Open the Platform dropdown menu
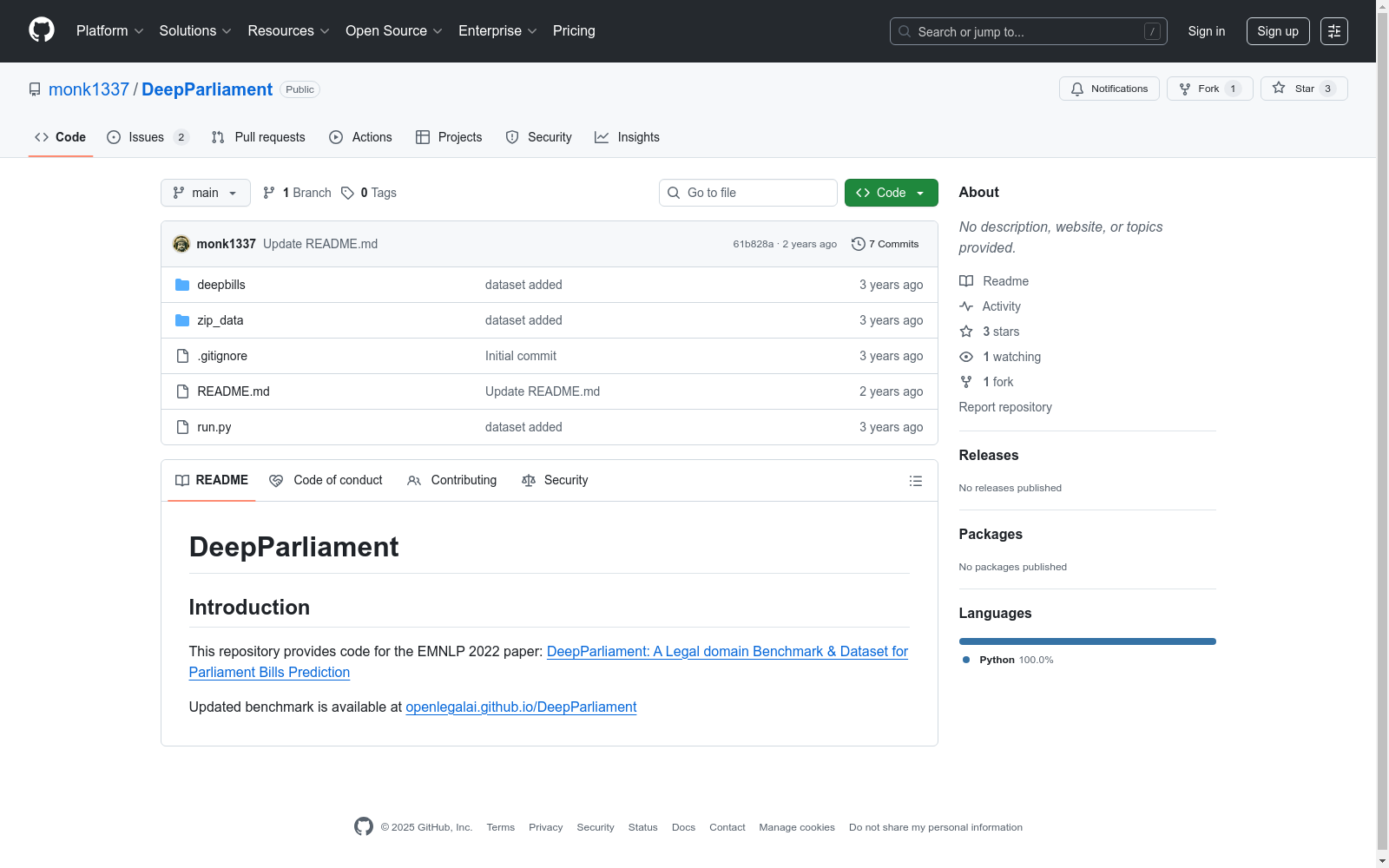This screenshot has height=868, width=1389. 109,31
